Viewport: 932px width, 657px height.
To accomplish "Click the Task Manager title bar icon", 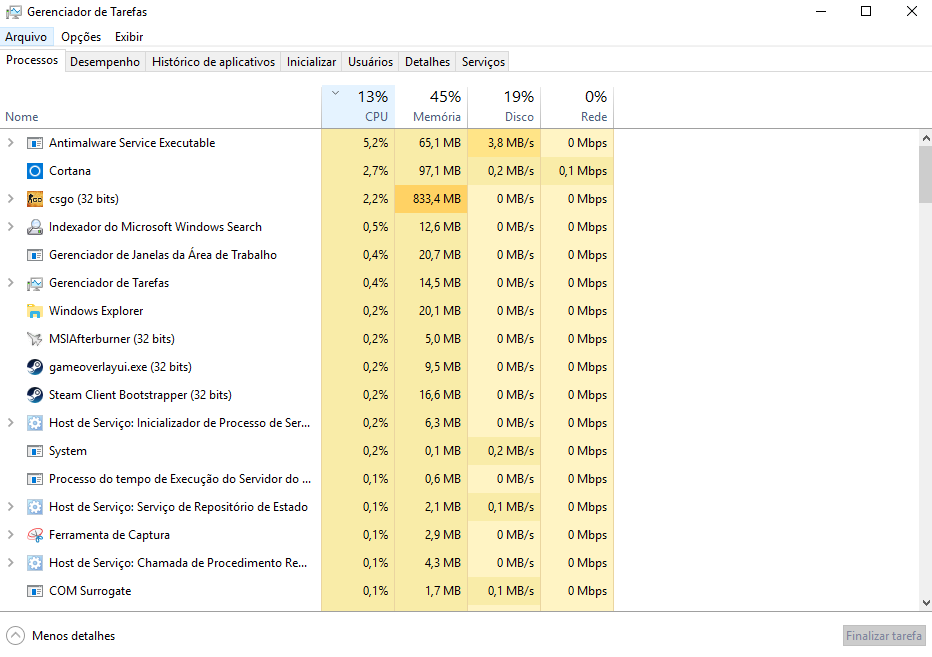I will click(x=13, y=12).
